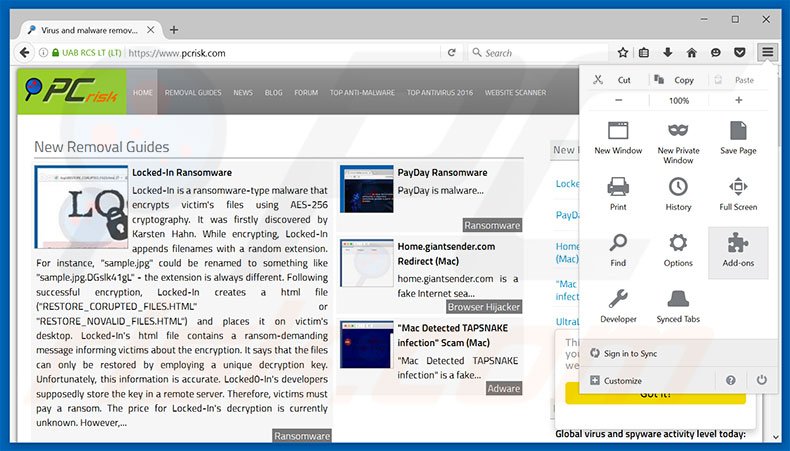The height and width of the screenshot is (451, 790).
Task: Open the Removal Guides nav tab
Action: [193, 92]
